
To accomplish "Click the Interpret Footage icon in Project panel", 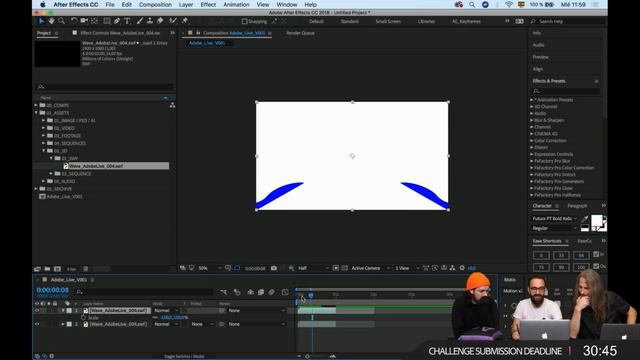I will point(37,269).
